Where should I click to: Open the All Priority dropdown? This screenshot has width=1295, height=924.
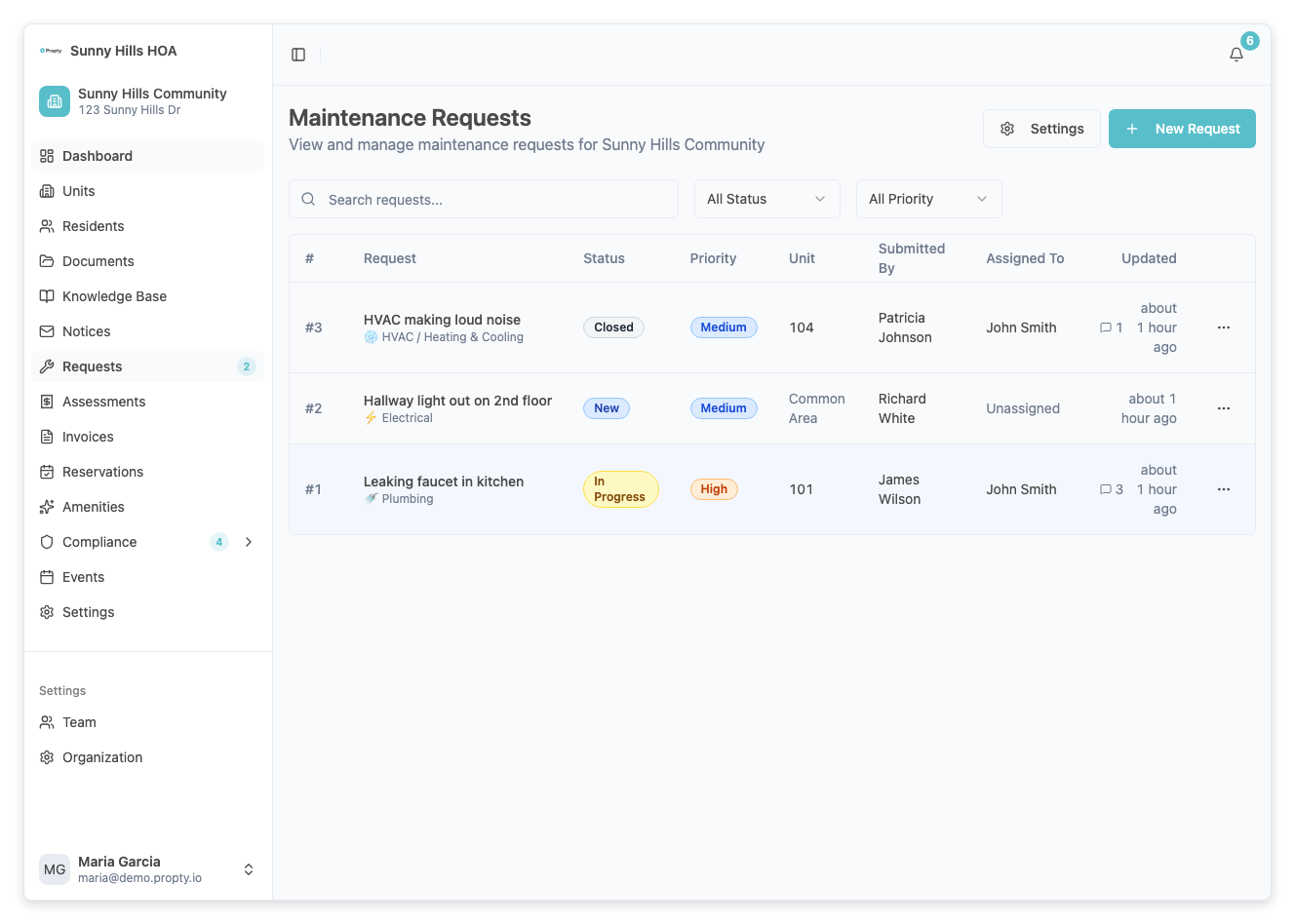click(927, 199)
